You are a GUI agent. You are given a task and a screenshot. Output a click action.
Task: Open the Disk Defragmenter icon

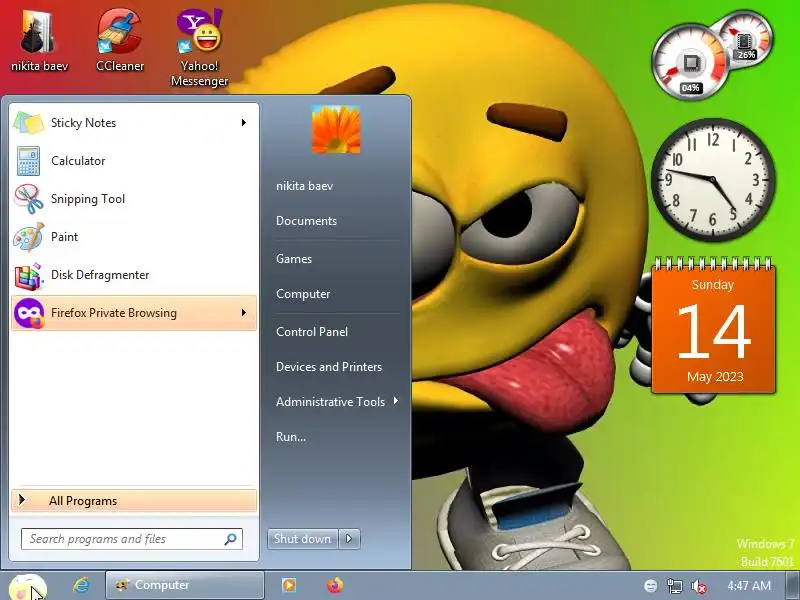29,276
